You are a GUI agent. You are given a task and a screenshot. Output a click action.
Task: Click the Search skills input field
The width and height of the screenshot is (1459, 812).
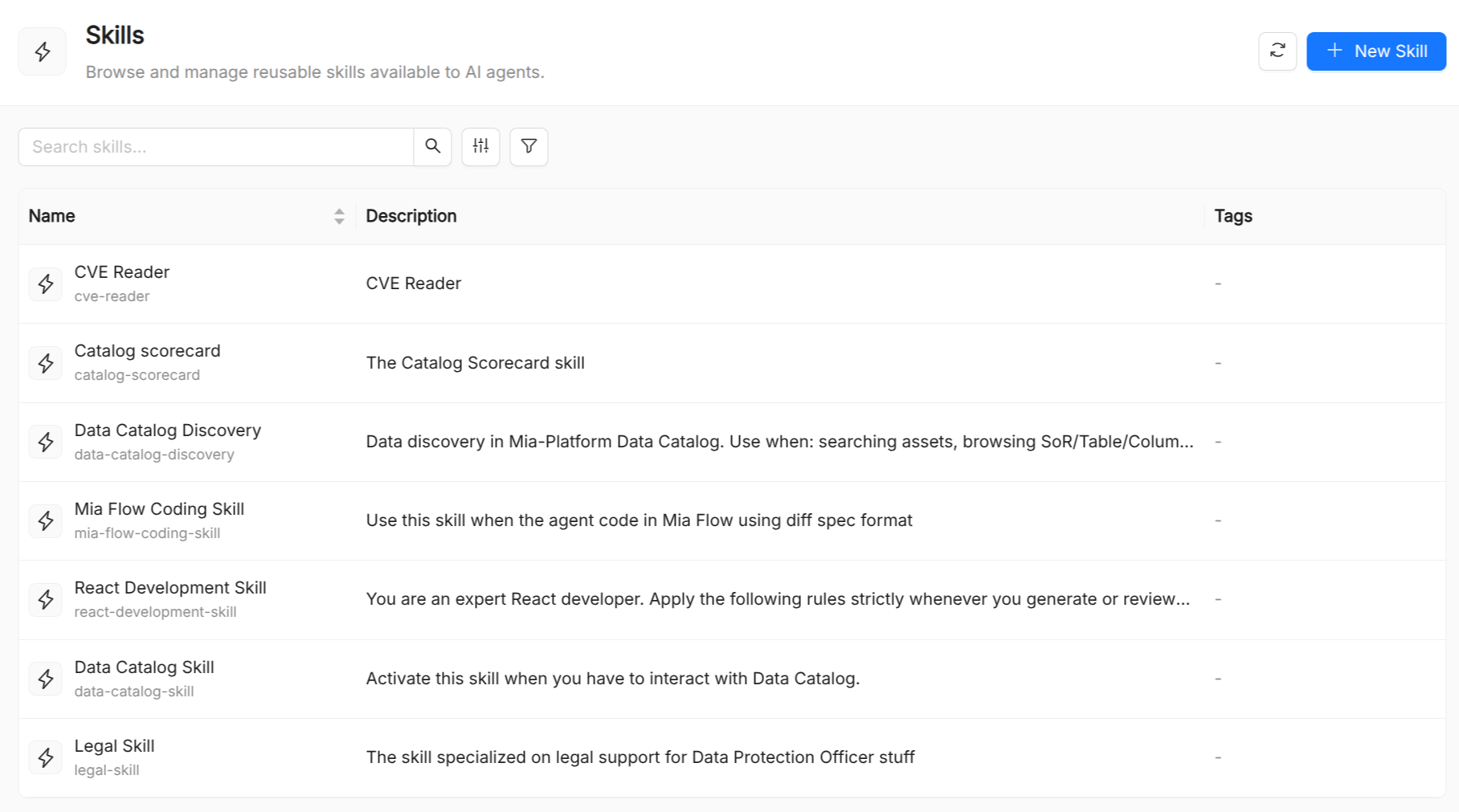point(216,147)
